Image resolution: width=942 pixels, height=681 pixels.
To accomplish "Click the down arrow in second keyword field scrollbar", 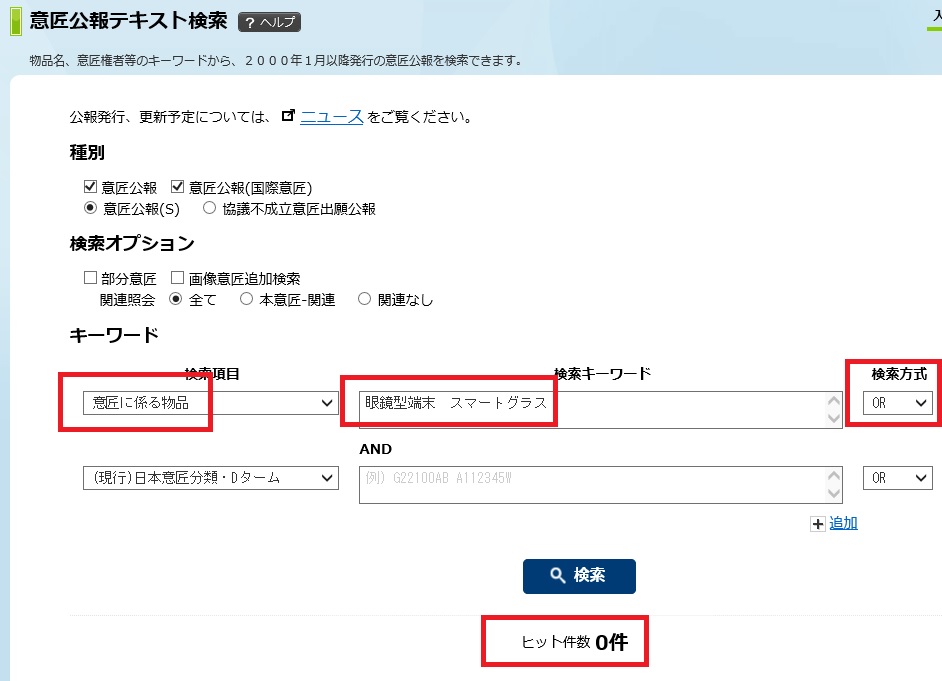I will (834, 494).
